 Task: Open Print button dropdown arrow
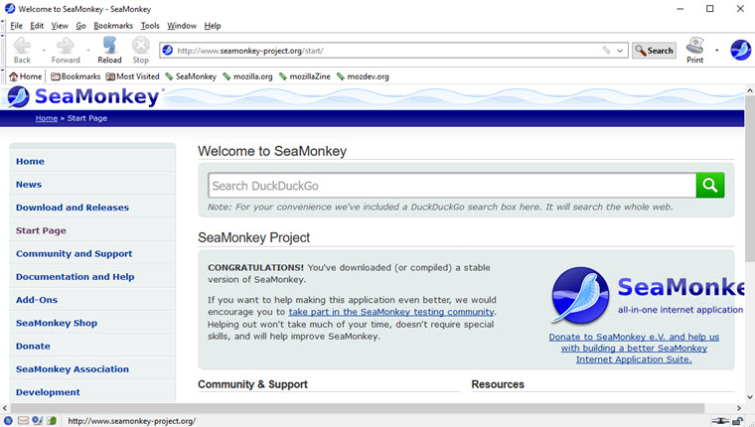[x=716, y=50]
